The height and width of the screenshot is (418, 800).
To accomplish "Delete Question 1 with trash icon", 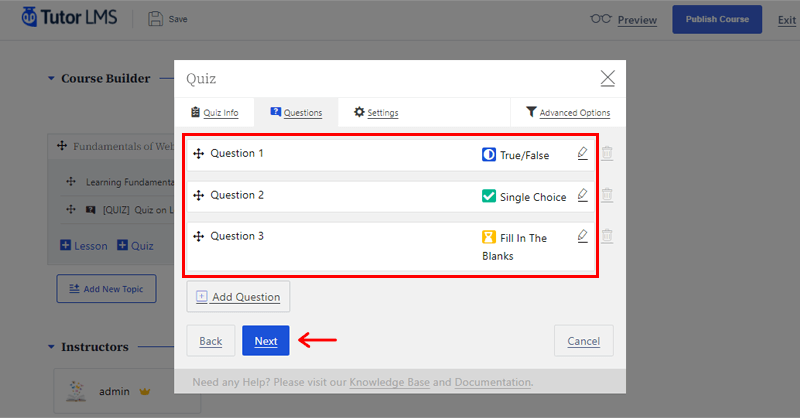I will click(x=607, y=153).
